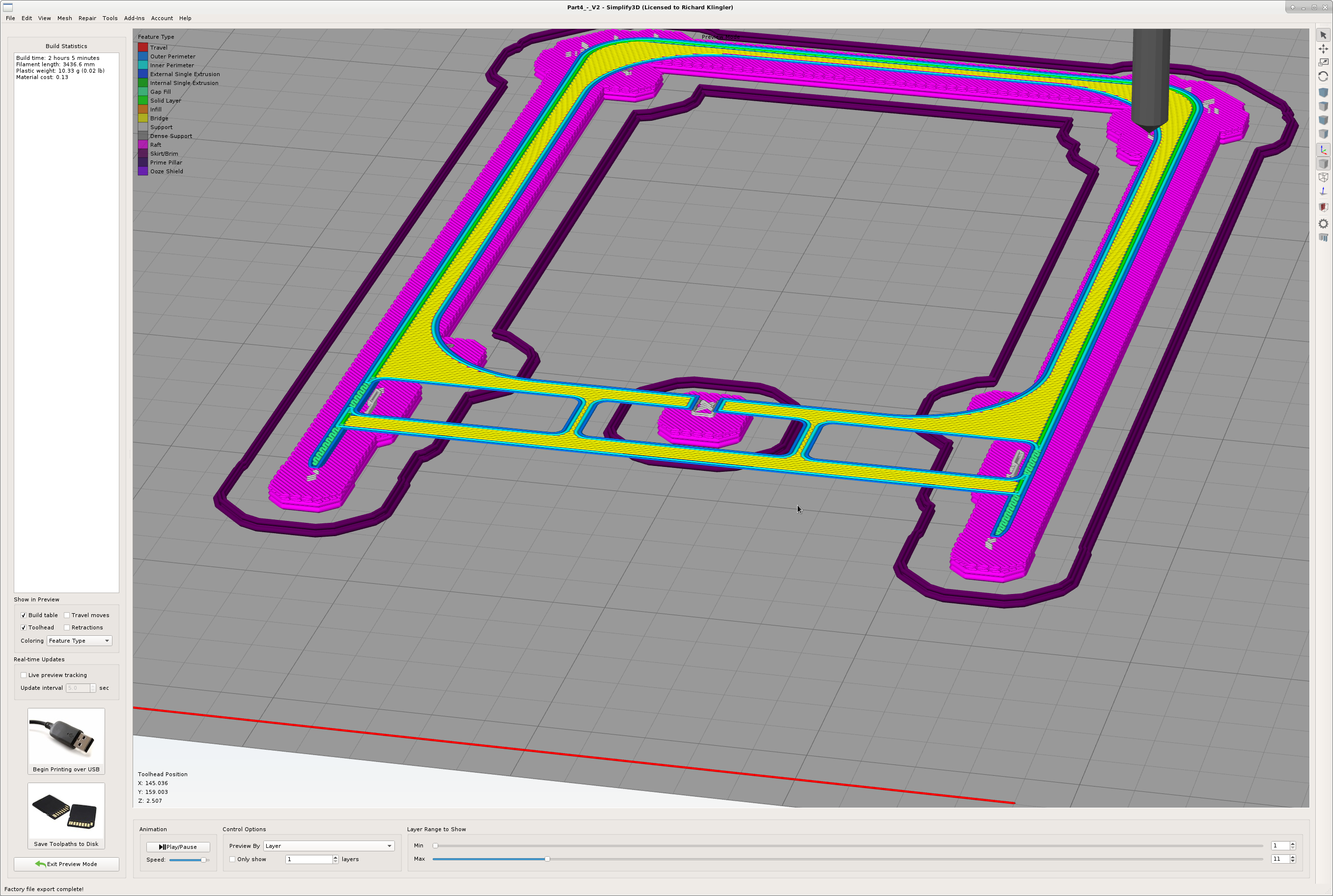Switch to side view cube icon
This screenshot has height=896, width=1333.
click(x=1323, y=134)
